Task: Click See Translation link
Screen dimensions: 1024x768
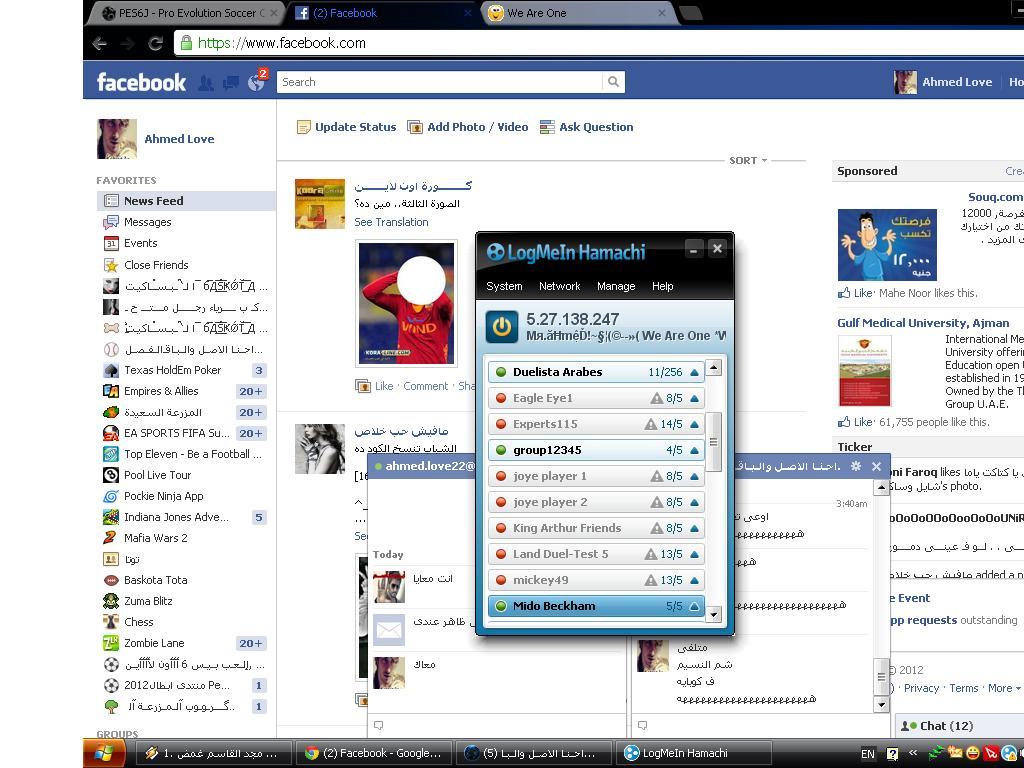Action: click(391, 222)
